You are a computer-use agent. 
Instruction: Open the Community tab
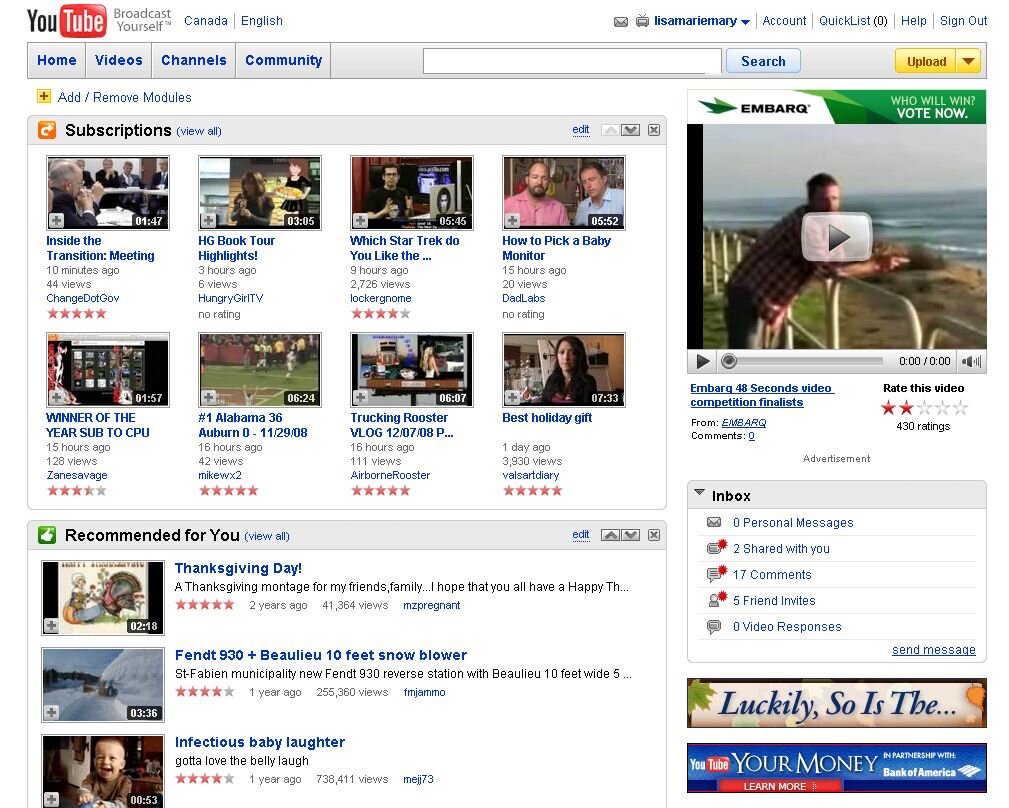[283, 60]
